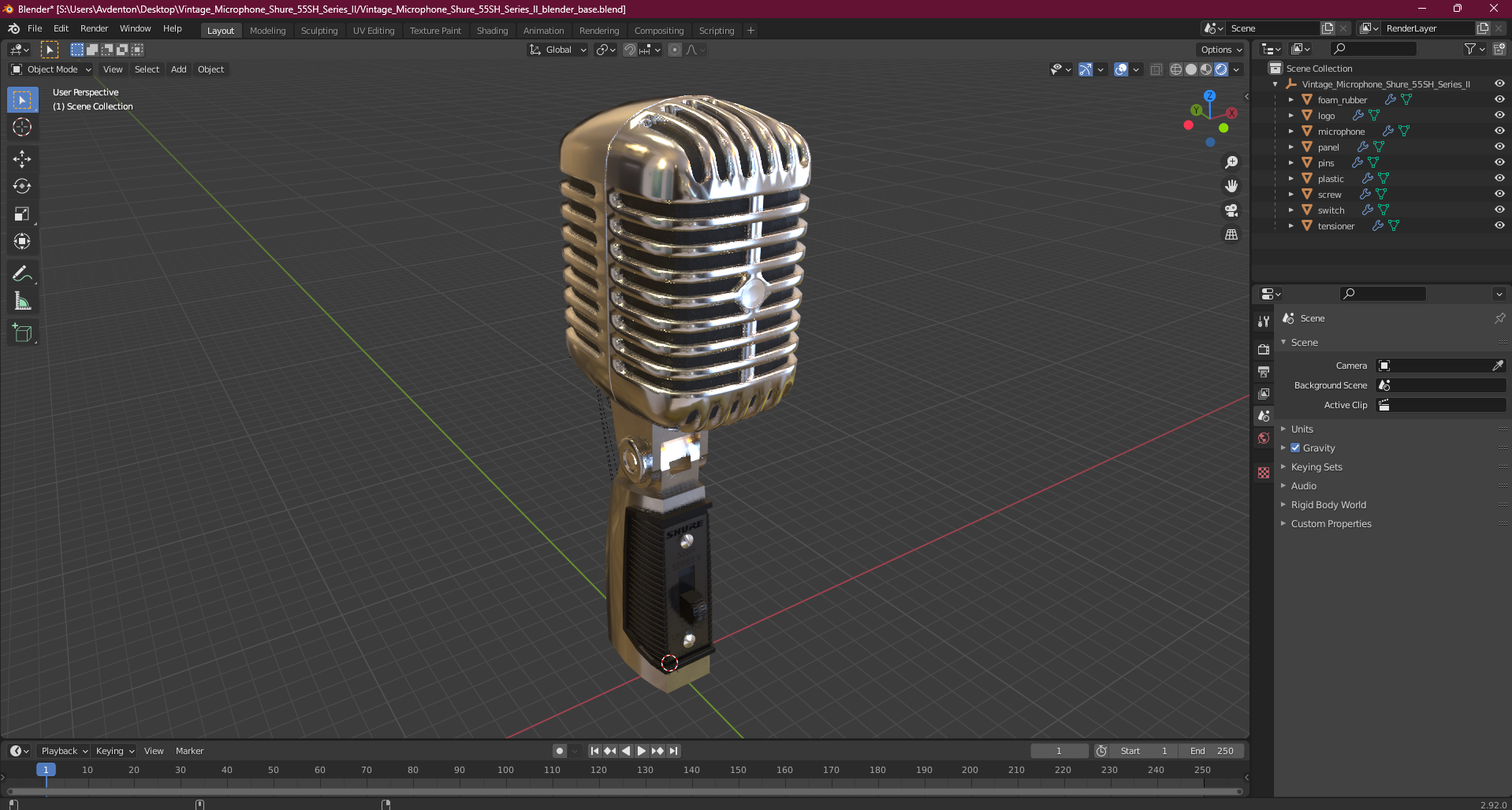
Task: Play the animation forward
Action: pos(642,751)
